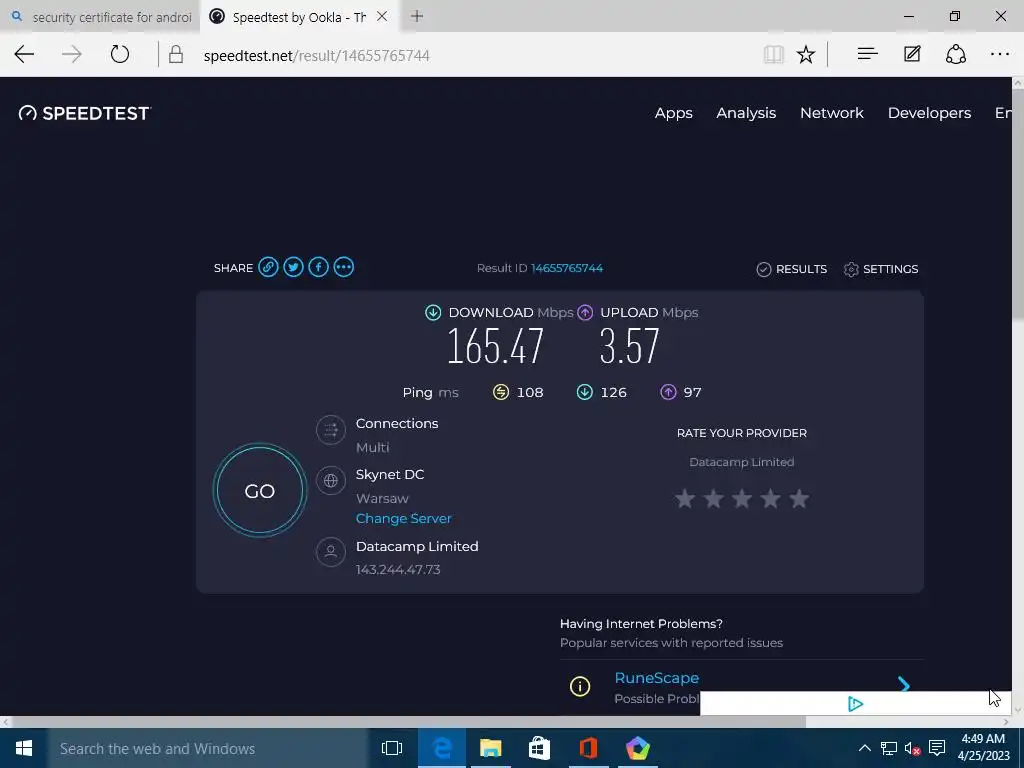This screenshot has height=768, width=1024.
Task: Add page to favorites star
Action: [806, 54]
